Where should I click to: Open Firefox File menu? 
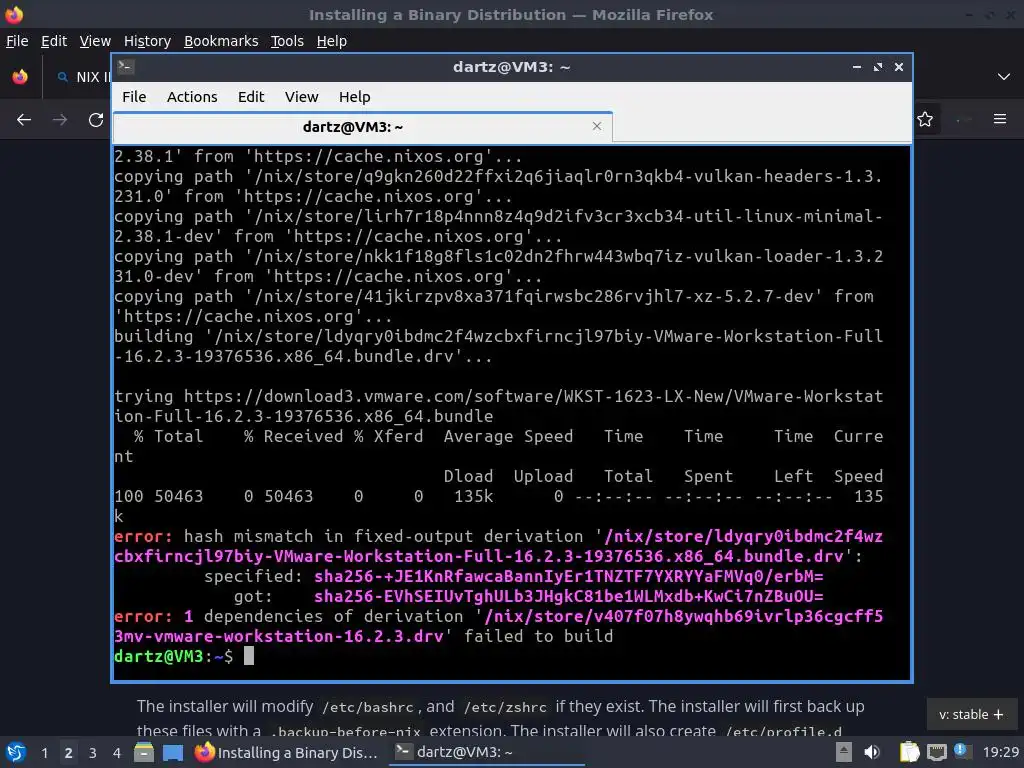[17, 41]
